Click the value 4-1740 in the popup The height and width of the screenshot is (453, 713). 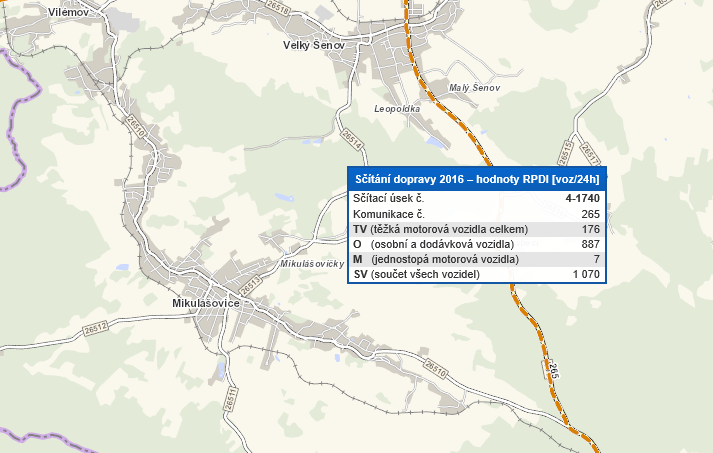click(582, 198)
